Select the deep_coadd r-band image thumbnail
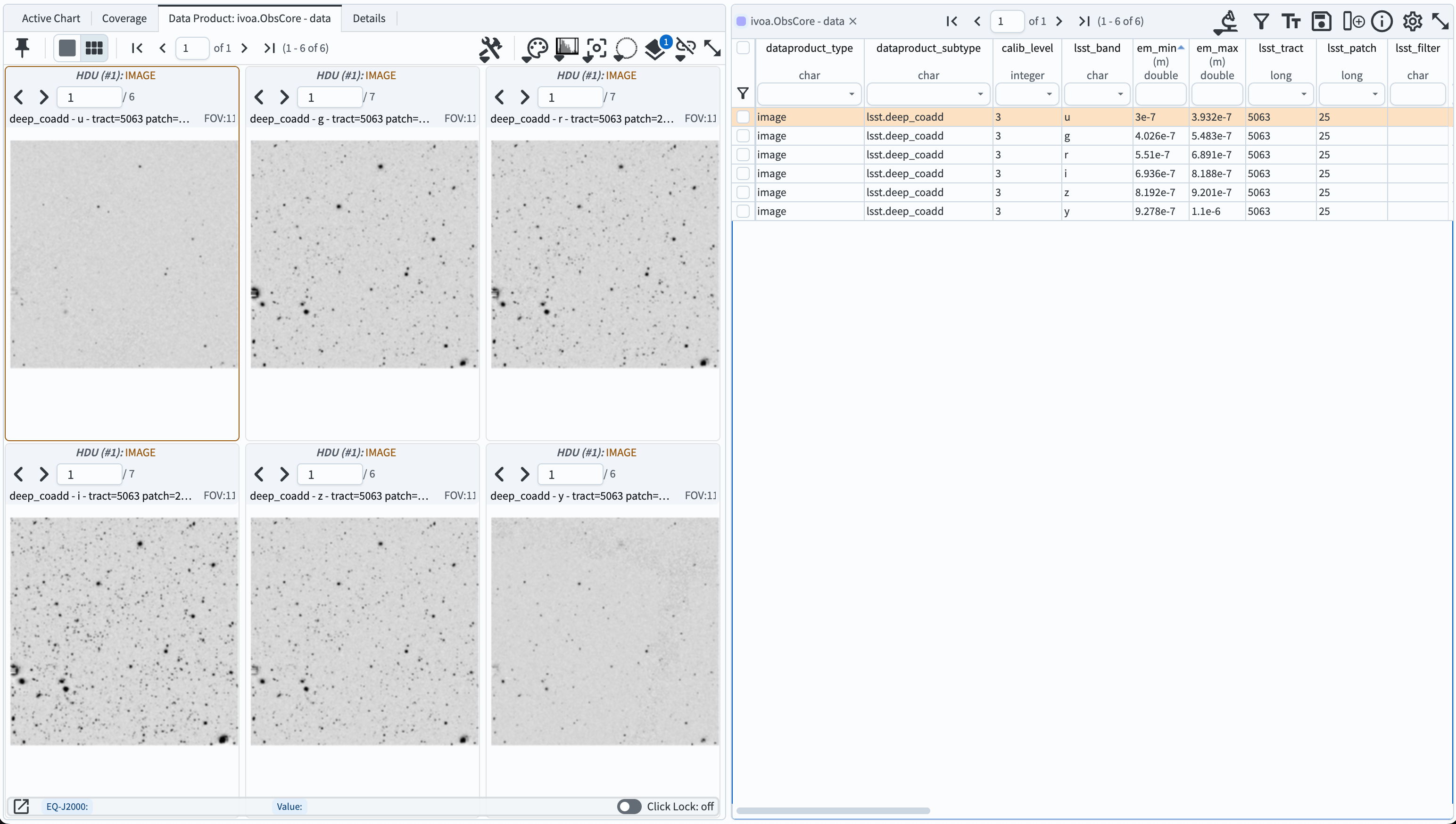This screenshot has height=824, width=1456. [604, 254]
